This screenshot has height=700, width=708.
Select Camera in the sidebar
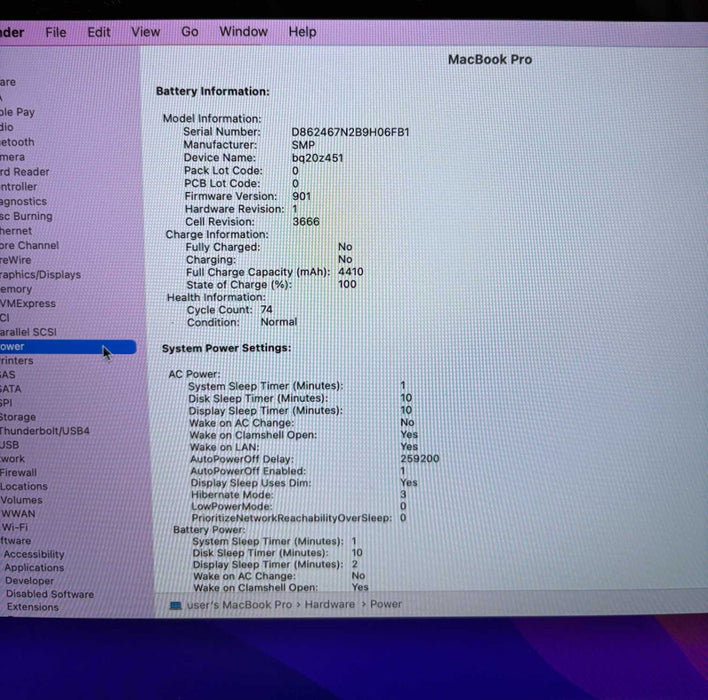[12, 157]
